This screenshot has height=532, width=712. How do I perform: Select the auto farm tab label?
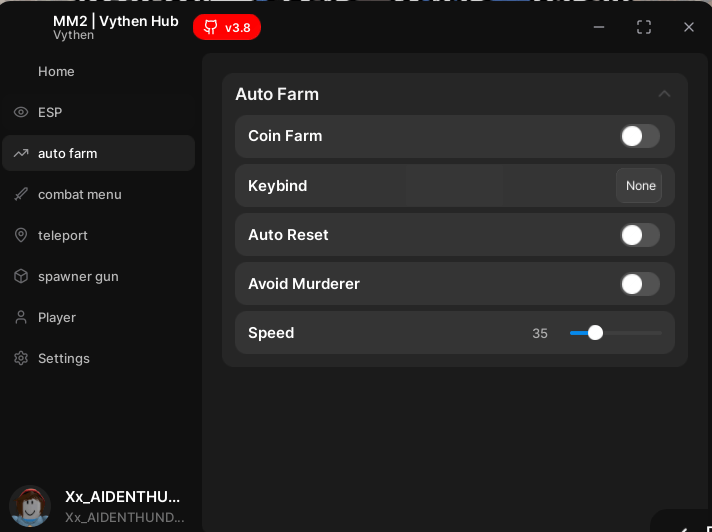(x=68, y=153)
